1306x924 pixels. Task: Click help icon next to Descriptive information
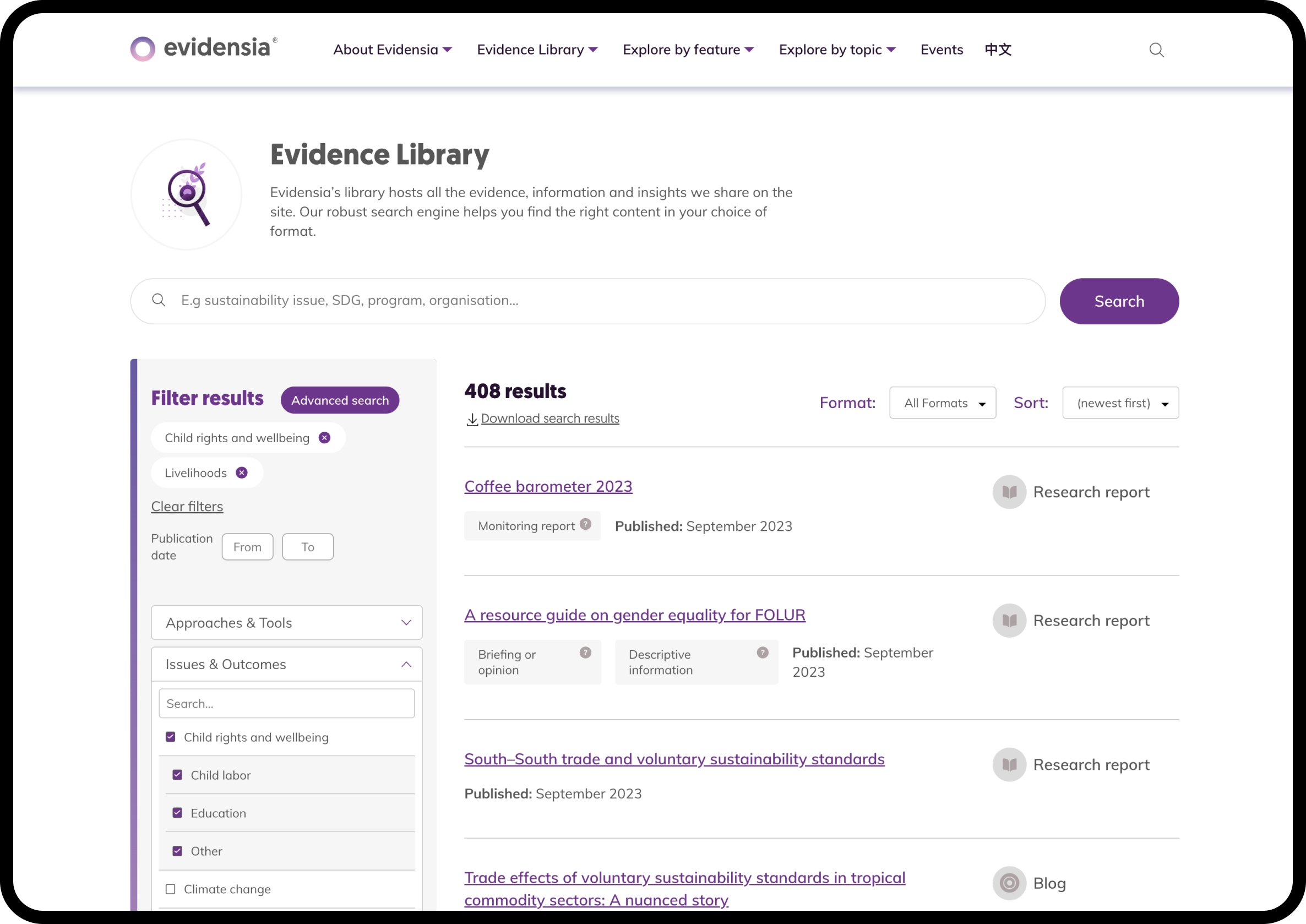coord(763,653)
